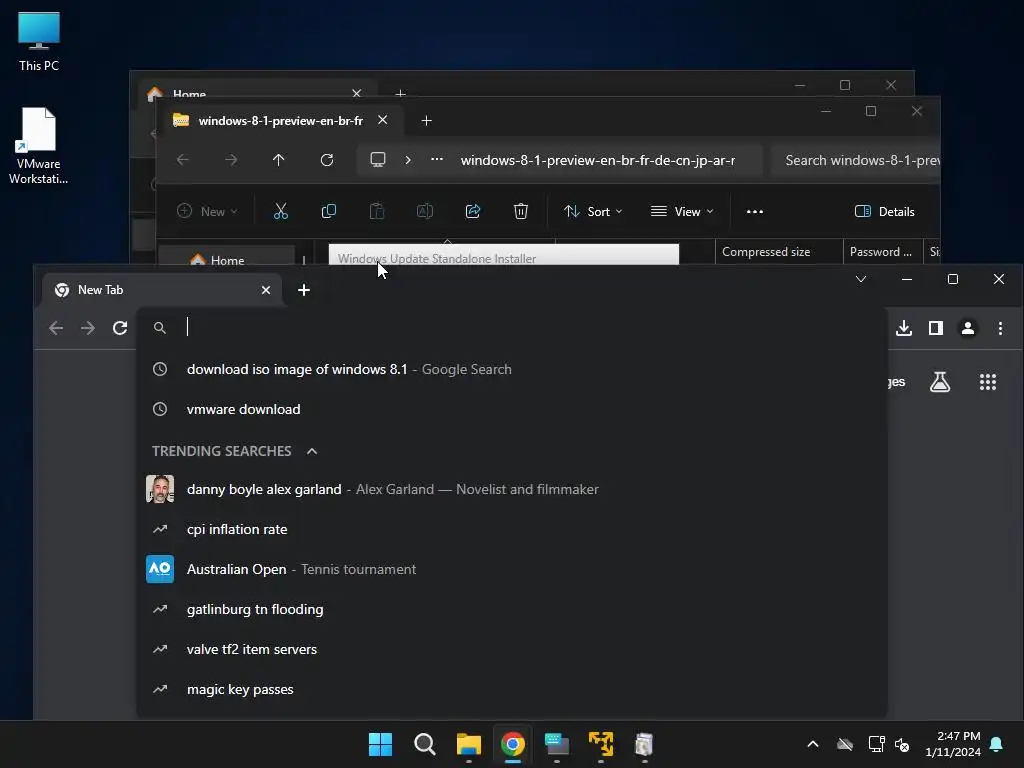Add a new tab in Chrome

pyautogui.click(x=304, y=290)
